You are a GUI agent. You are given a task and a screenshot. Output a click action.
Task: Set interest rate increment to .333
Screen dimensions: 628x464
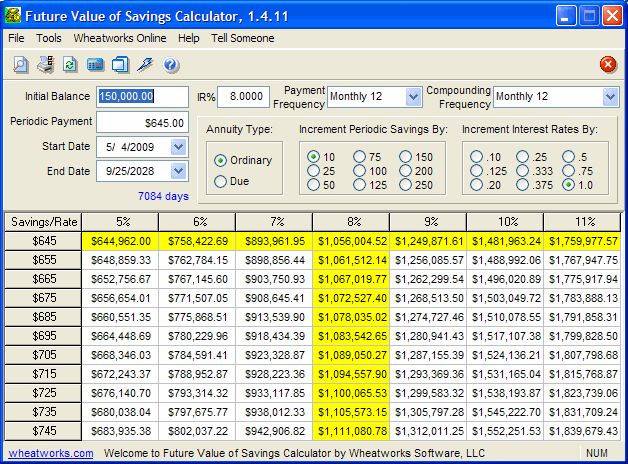point(522,171)
